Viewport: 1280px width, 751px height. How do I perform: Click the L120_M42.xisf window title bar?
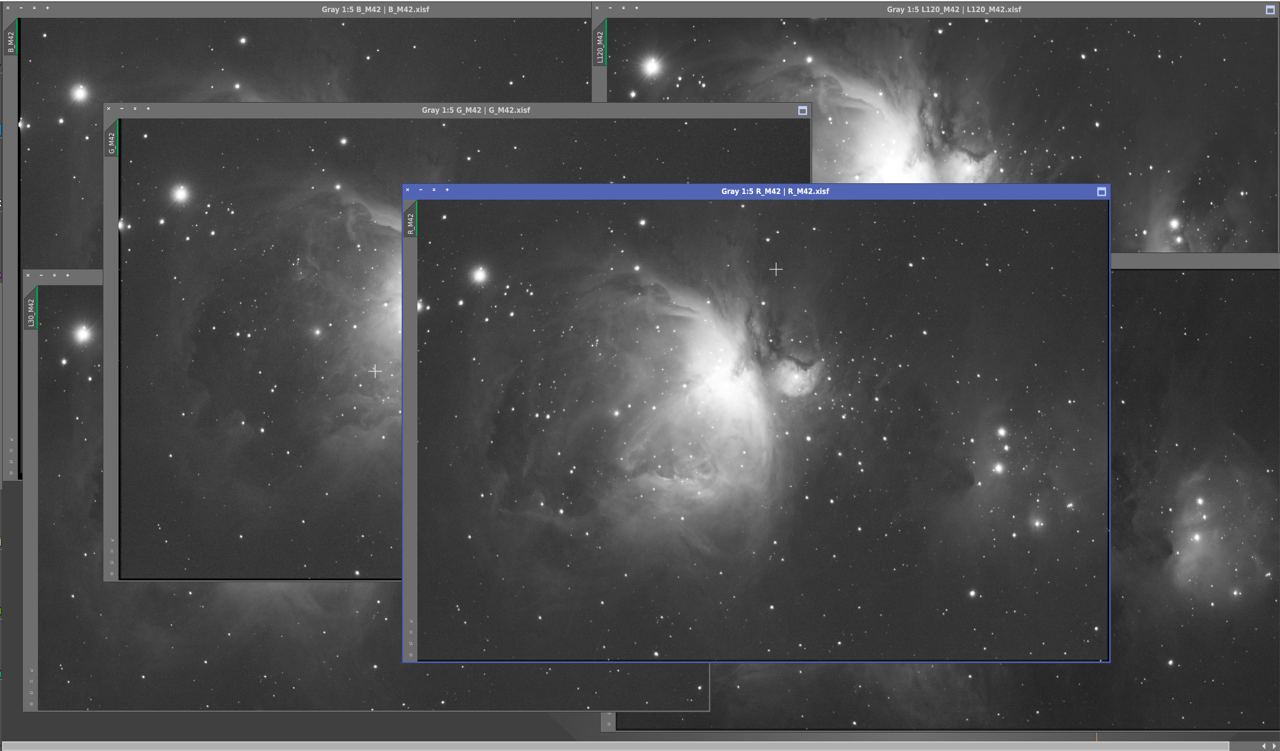point(953,9)
